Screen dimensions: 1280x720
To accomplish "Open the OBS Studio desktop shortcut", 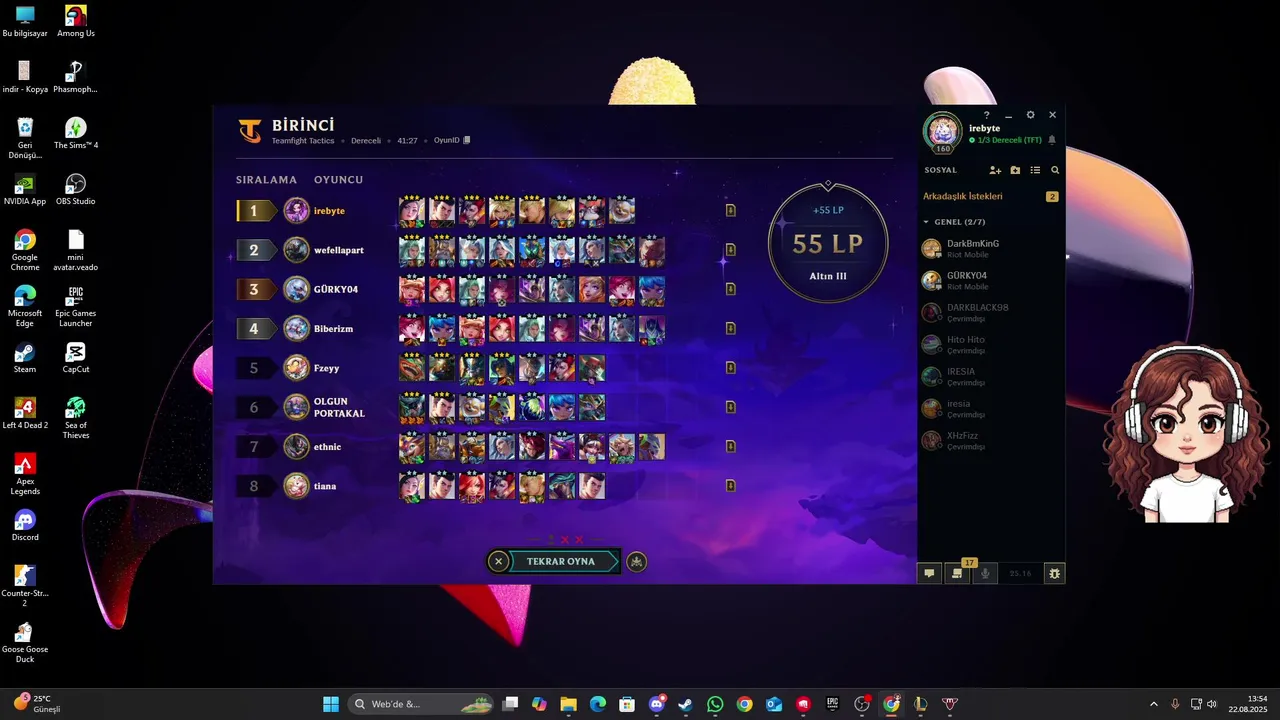I will [75, 190].
